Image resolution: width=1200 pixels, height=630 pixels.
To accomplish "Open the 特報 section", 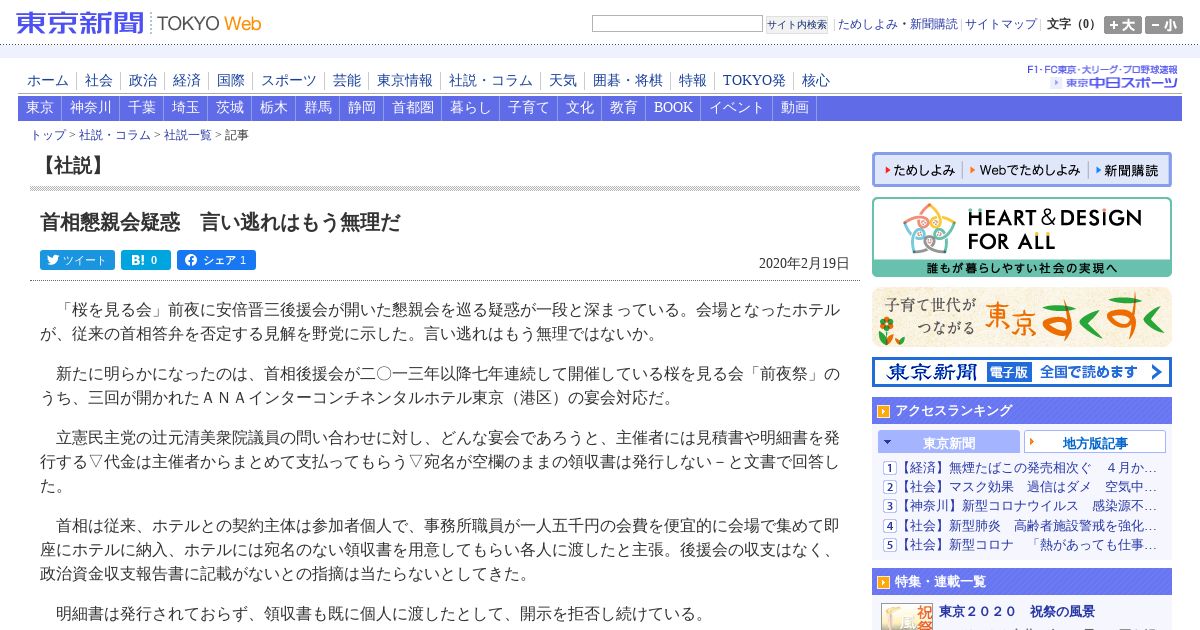I will click(693, 80).
